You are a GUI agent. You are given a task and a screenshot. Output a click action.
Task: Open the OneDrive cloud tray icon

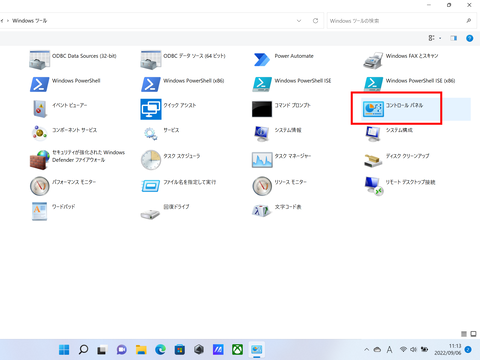(x=377, y=350)
